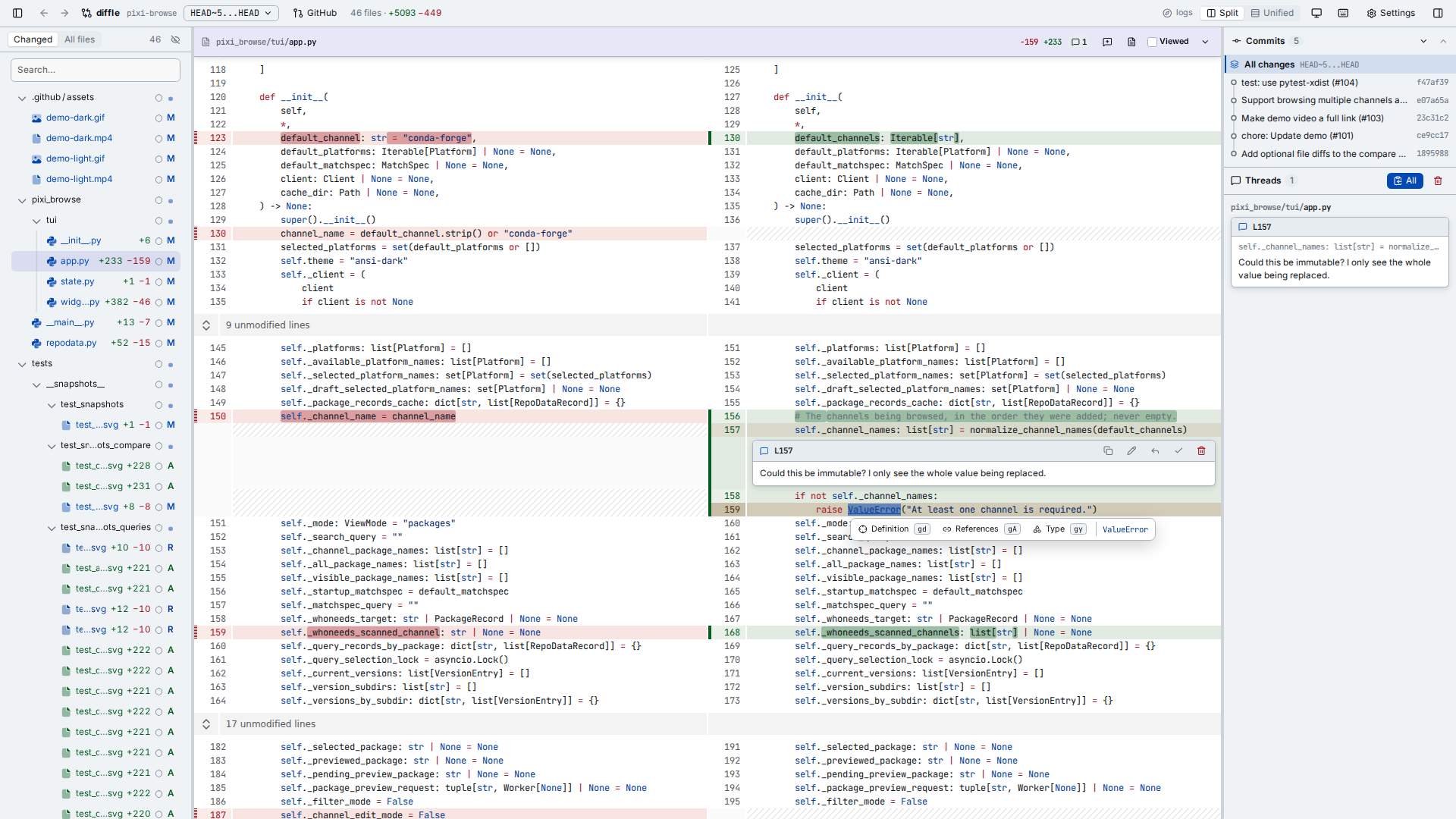Toggle the left sidebar panel icon

[x=17, y=13]
